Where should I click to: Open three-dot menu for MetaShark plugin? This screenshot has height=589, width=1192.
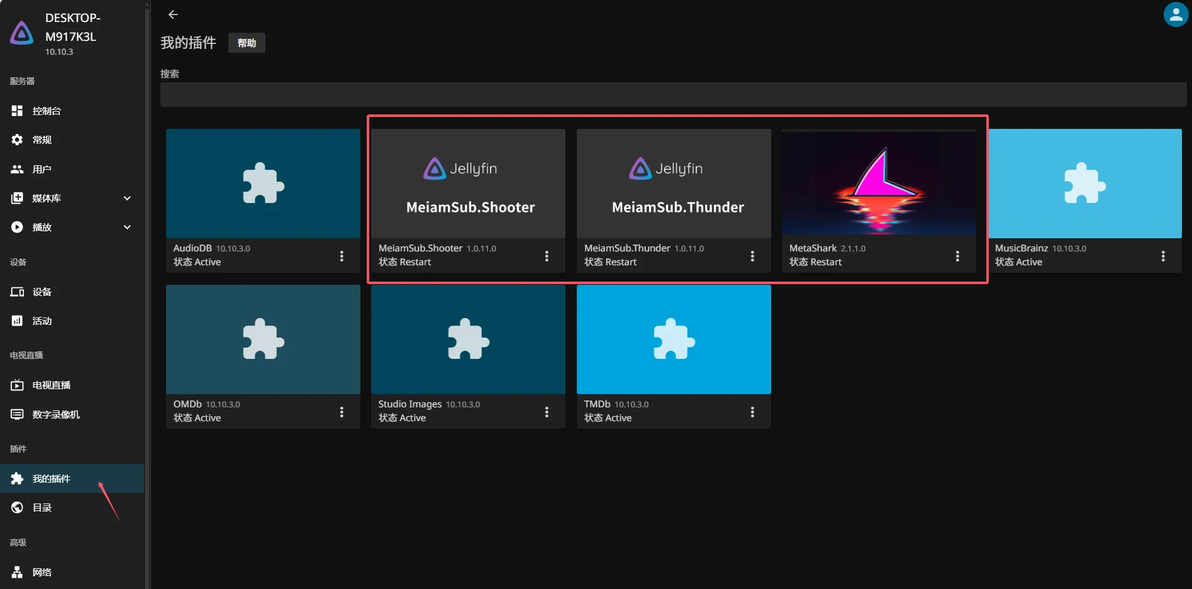(958, 256)
